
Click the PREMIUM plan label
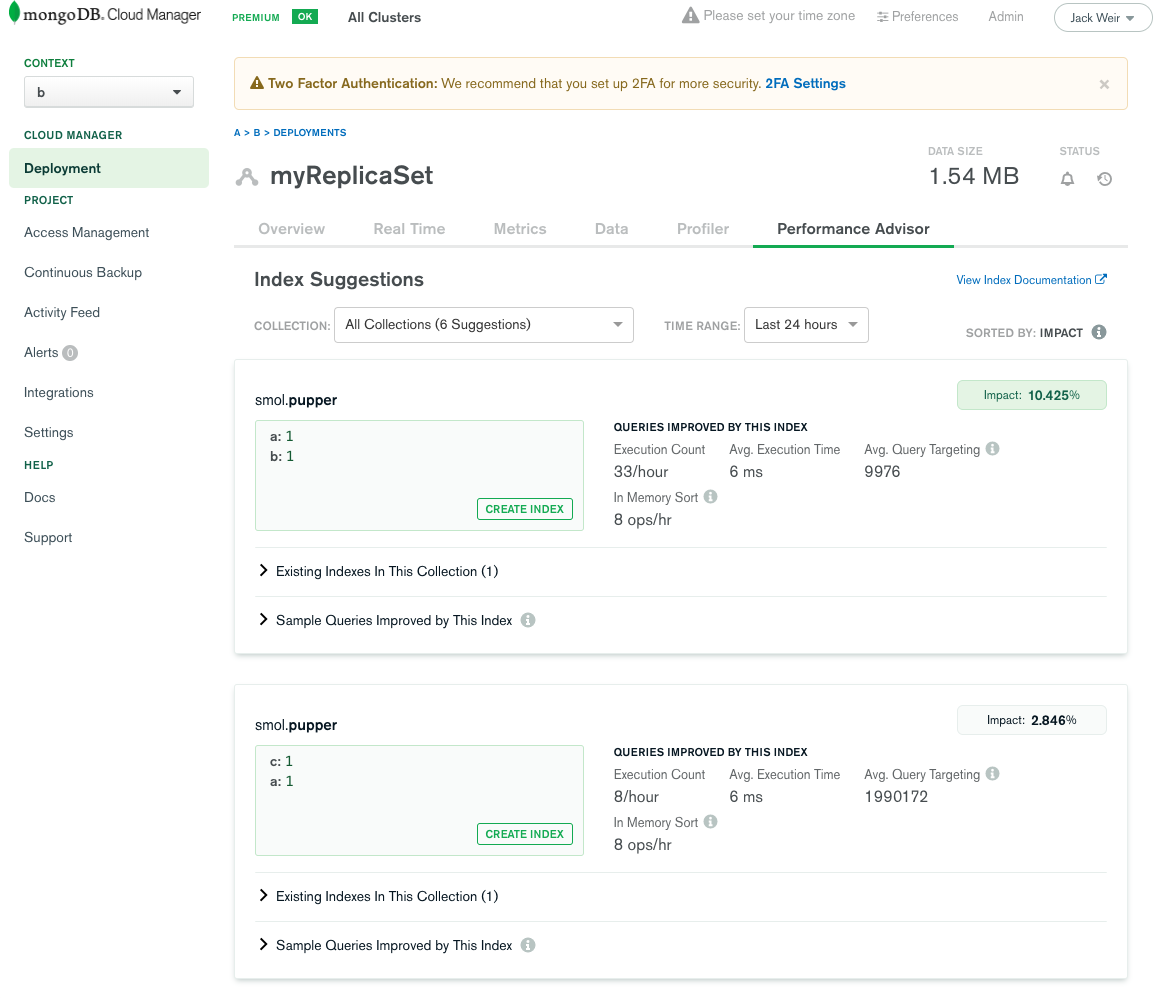[256, 18]
